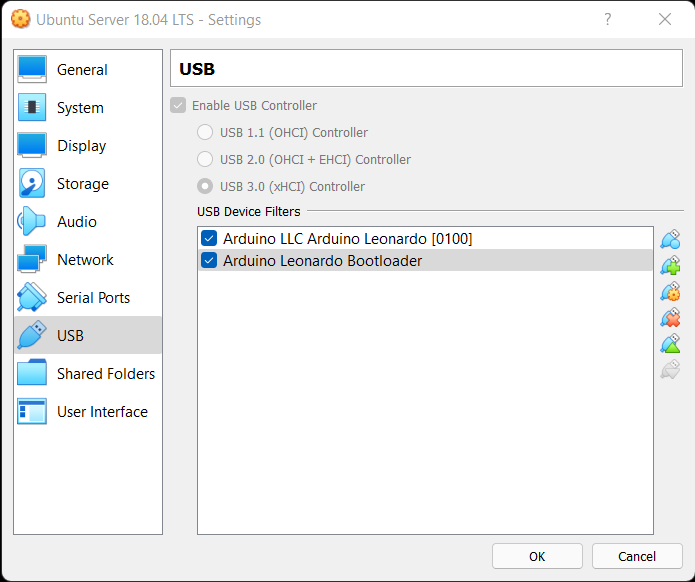695x582 pixels.
Task: Select USB 2.0 (OHCI + EHCI) Controller radio
Action: click(205, 159)
